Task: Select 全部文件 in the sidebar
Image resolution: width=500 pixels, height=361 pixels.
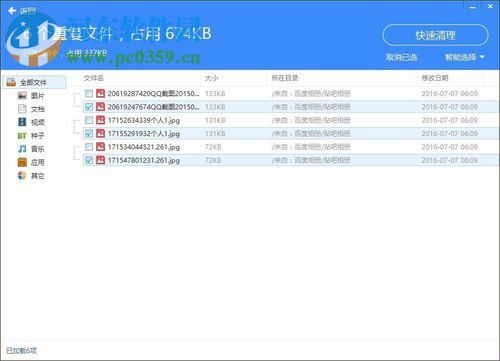Action: tap(35, 82)
